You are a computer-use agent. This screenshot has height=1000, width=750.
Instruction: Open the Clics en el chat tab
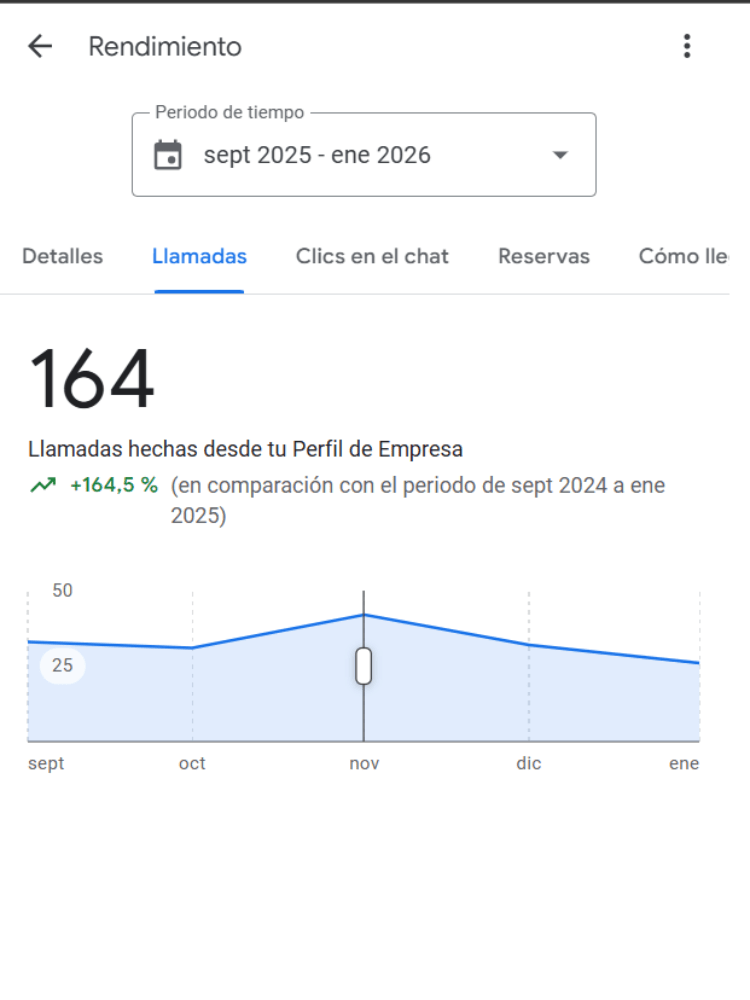372,257
